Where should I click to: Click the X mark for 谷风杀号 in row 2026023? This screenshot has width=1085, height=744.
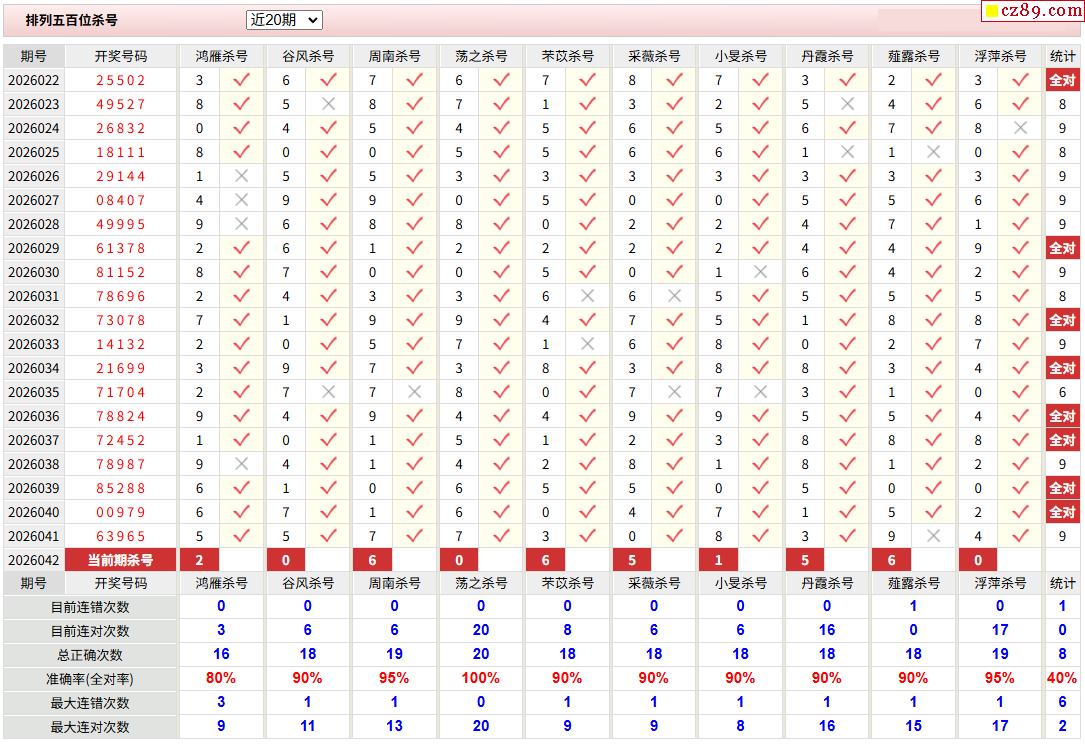(328, 104)
